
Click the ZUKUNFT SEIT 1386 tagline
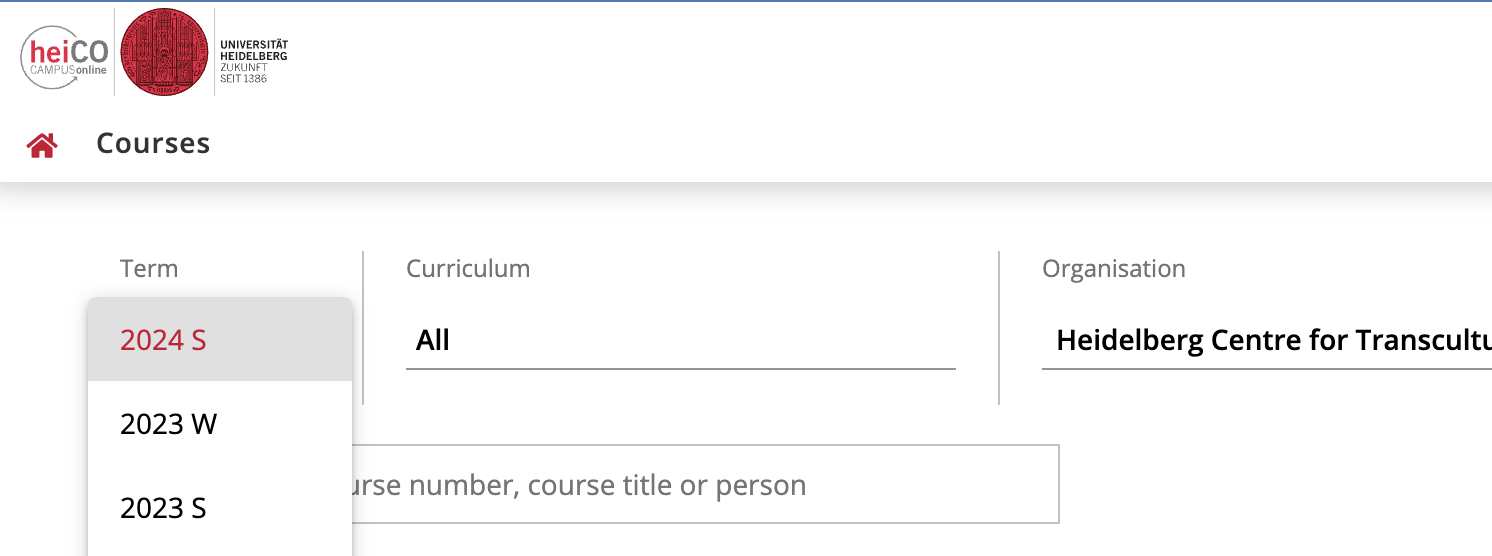[x=244, y=73]
